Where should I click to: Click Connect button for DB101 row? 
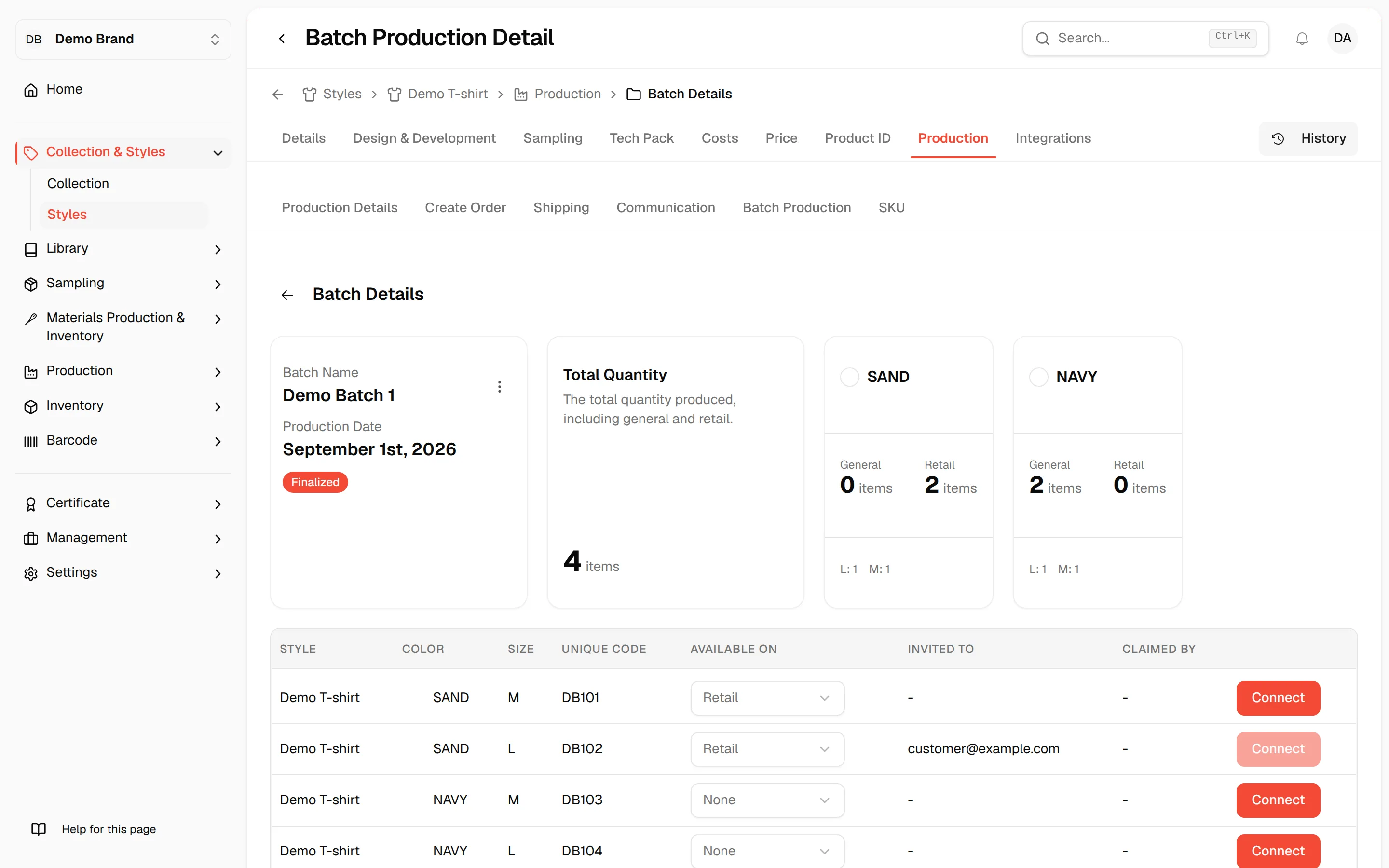[x=1278, y=697]
